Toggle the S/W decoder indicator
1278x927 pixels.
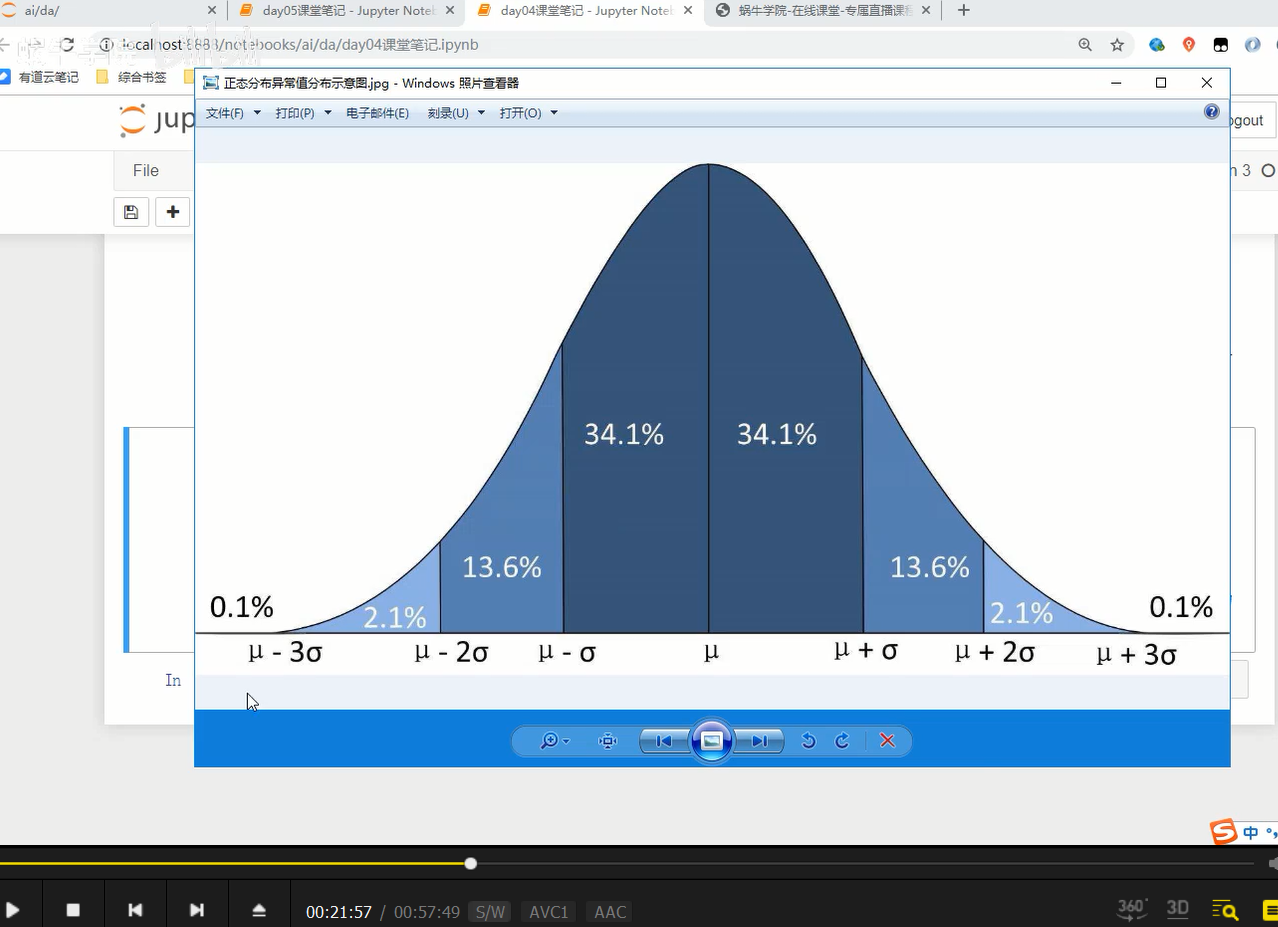click(x=490, y=911)
